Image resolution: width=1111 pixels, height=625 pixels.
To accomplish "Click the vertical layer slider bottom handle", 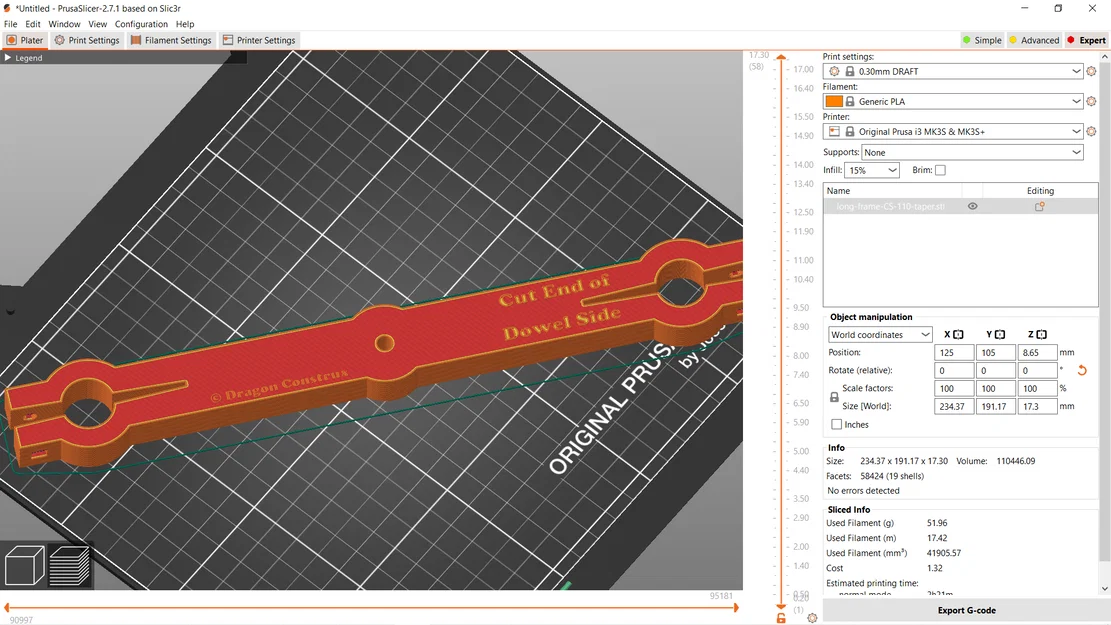I will (x=781, y=606).
